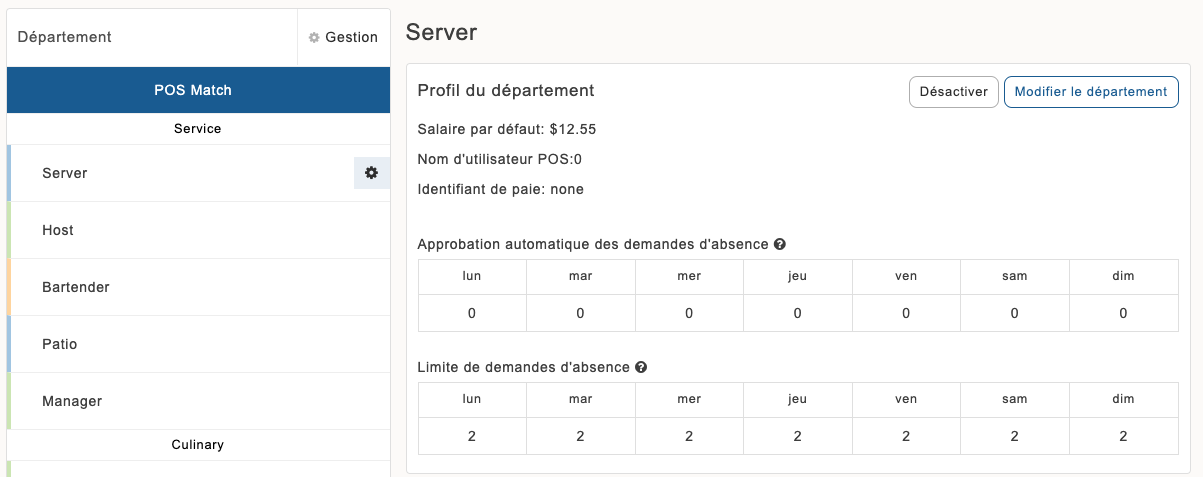Click the gear icon beside Server
Viewport: 1203px width, 477px height.
point(371,173)
